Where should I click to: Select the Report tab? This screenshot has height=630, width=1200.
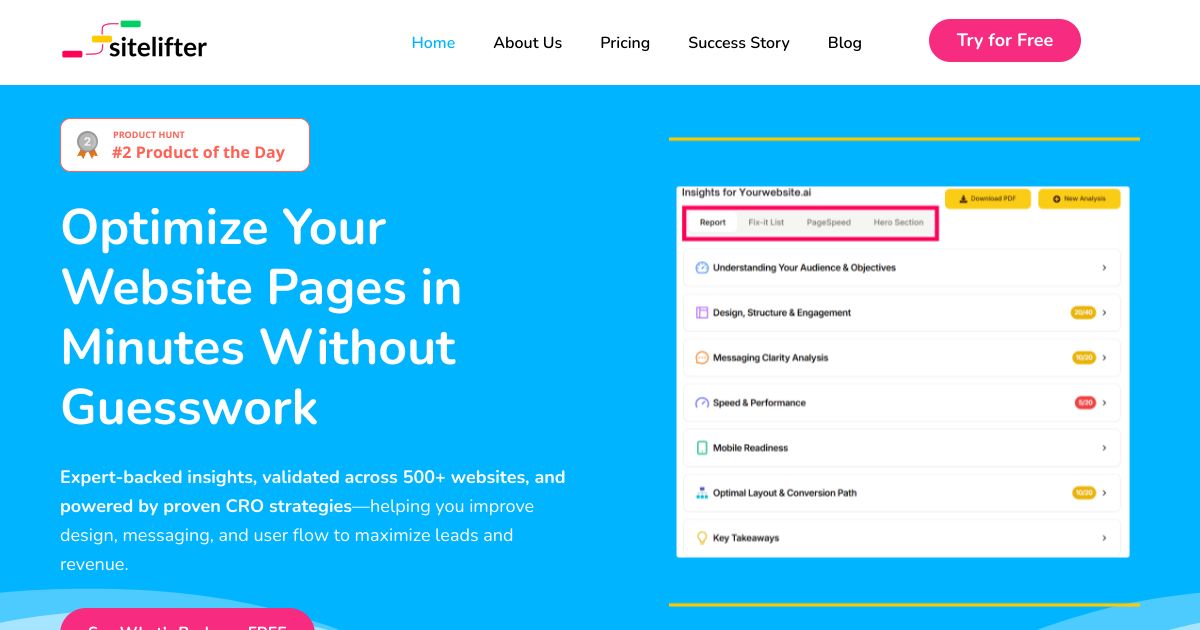(x=713, y=223)
